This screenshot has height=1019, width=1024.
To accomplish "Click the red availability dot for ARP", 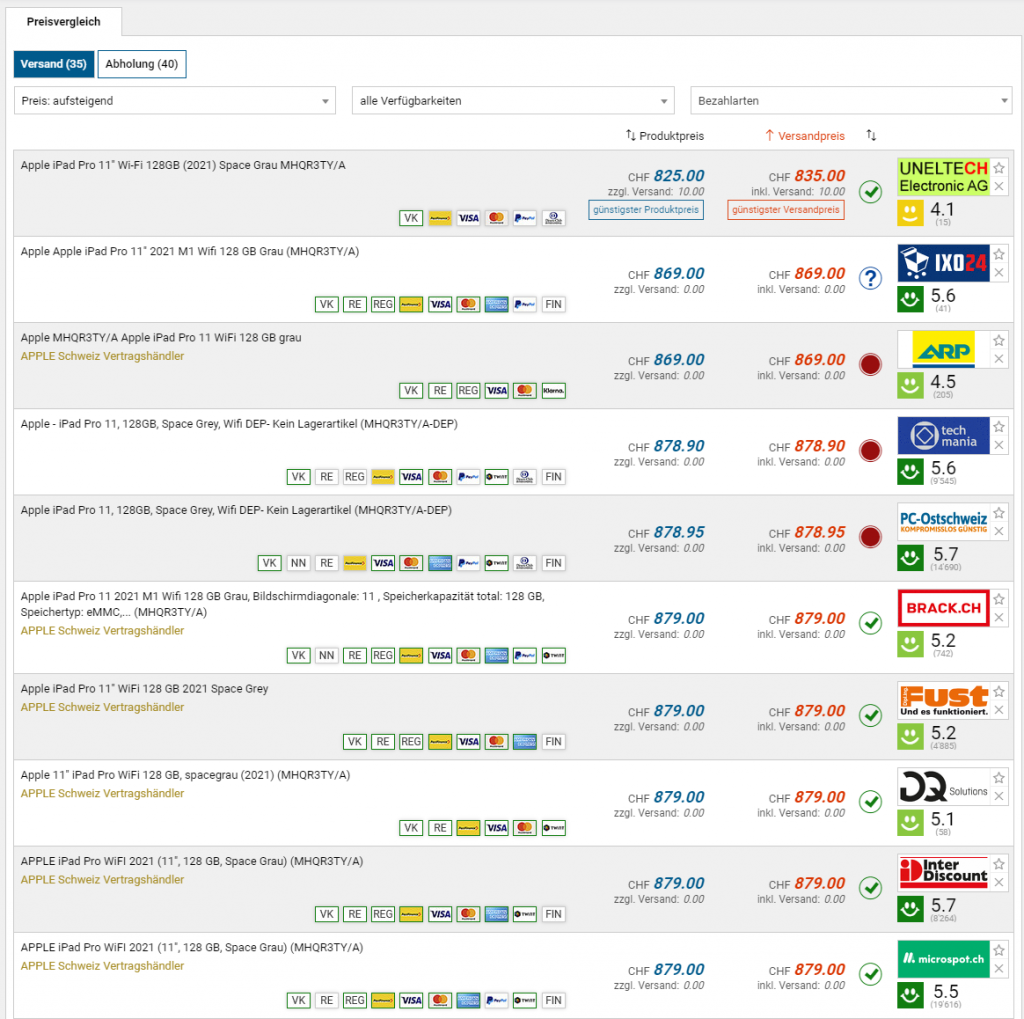I will point(870,365).
